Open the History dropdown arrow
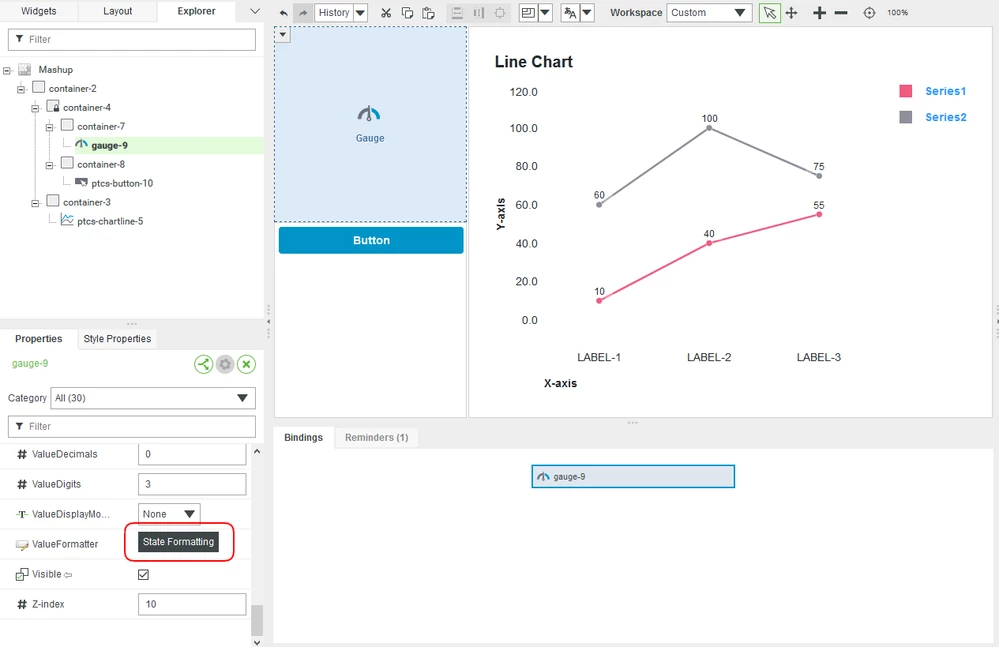The image size is (999, 648). [x=361, y=13]
